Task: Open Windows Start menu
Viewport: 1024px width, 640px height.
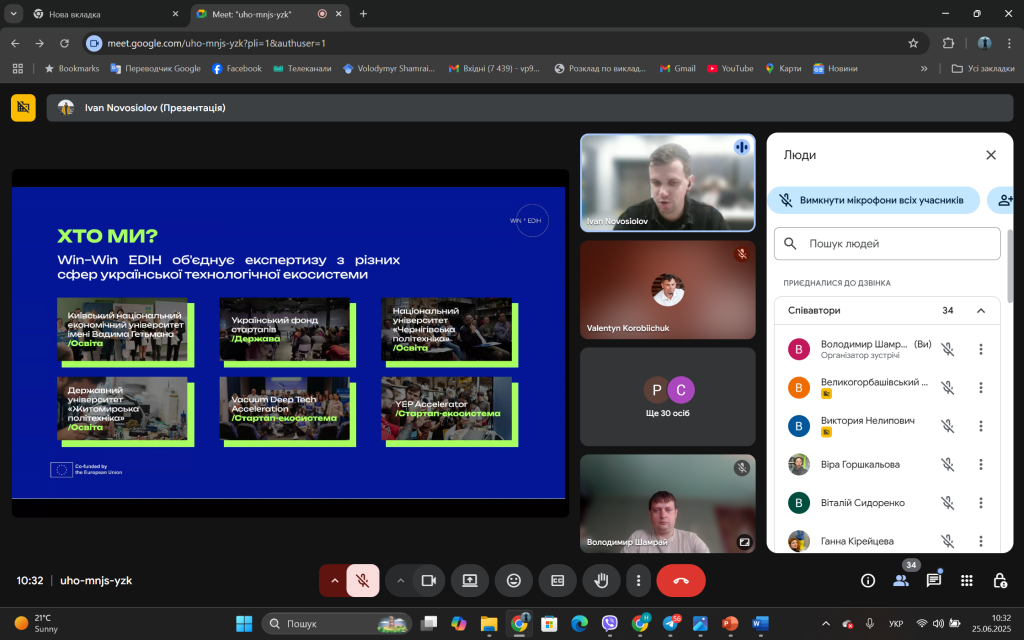Action: click(x=244, y=624)
